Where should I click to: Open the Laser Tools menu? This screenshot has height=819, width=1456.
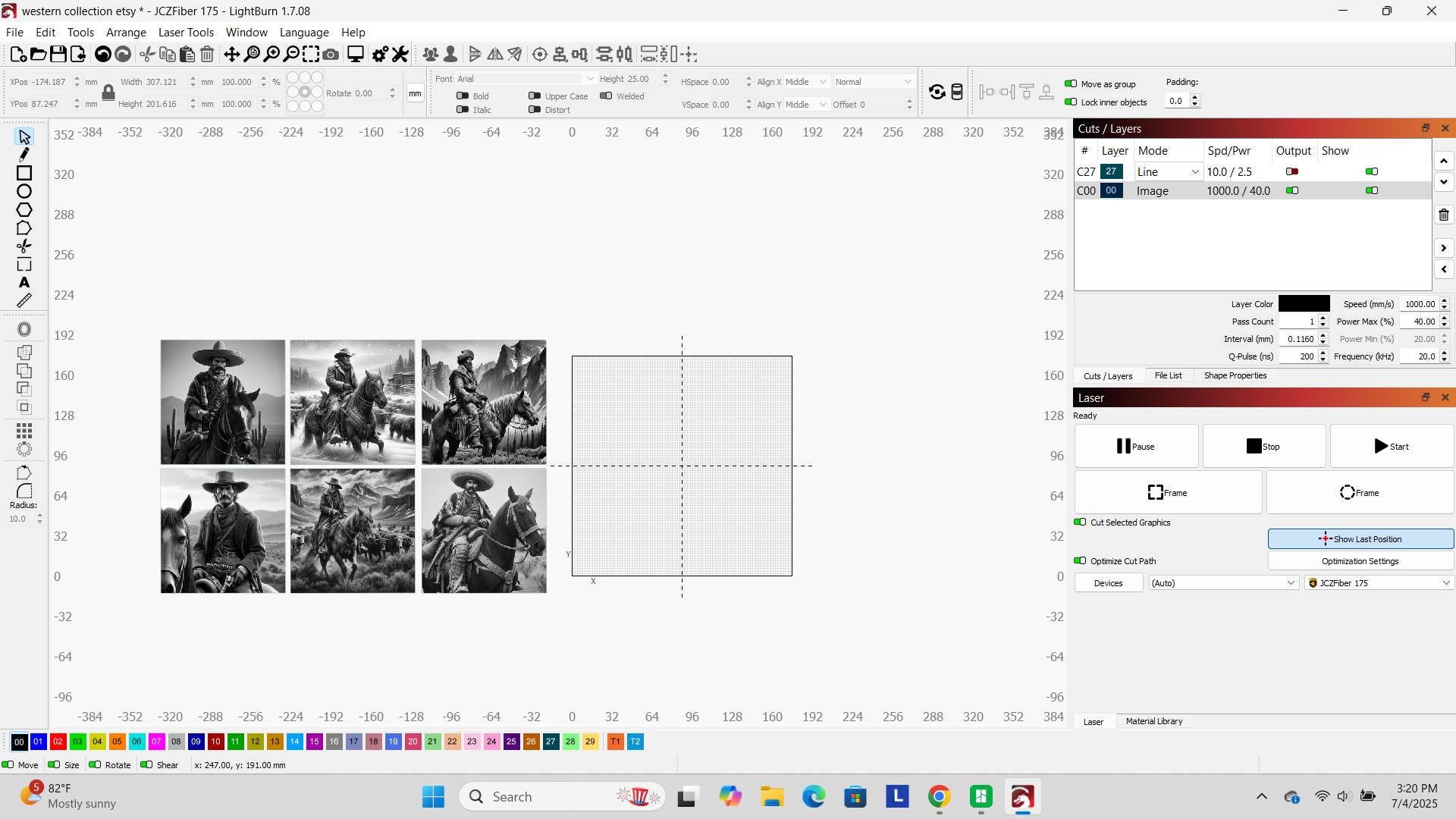[x=186, y=32]
